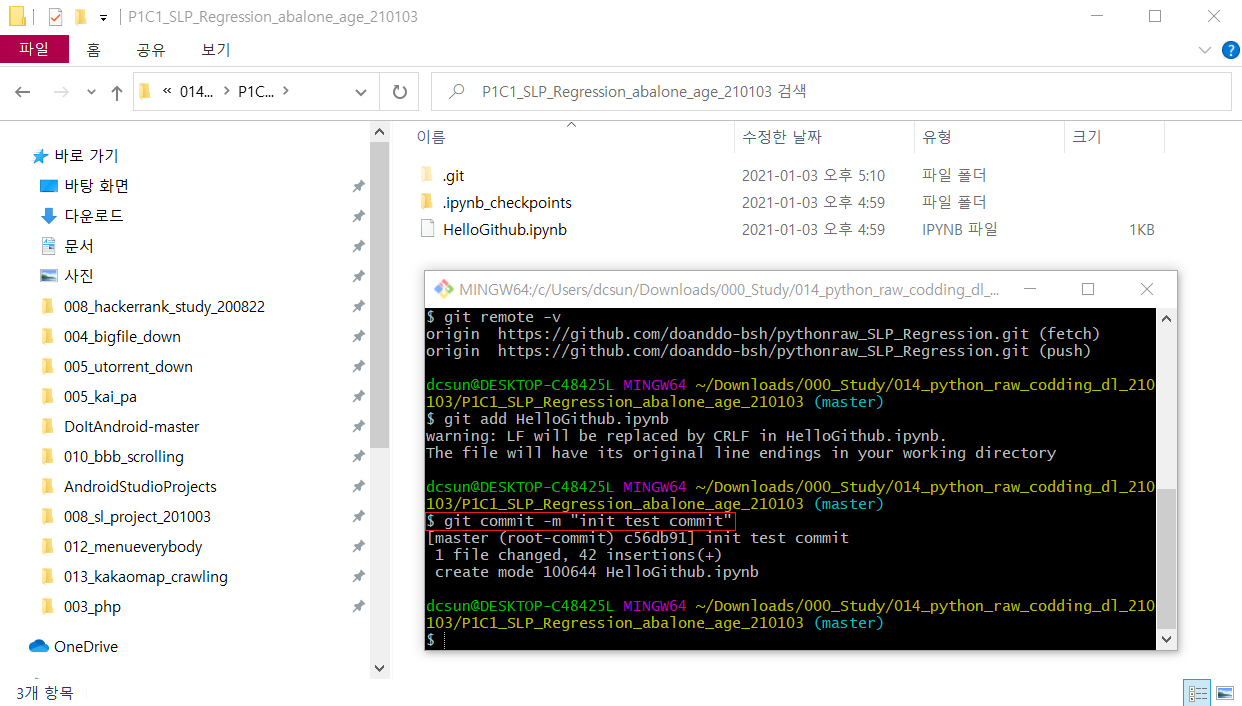Click the P1C... breadcrumb segment
The width and height of the screenshot is (1242, 706).
pos(255,91)
